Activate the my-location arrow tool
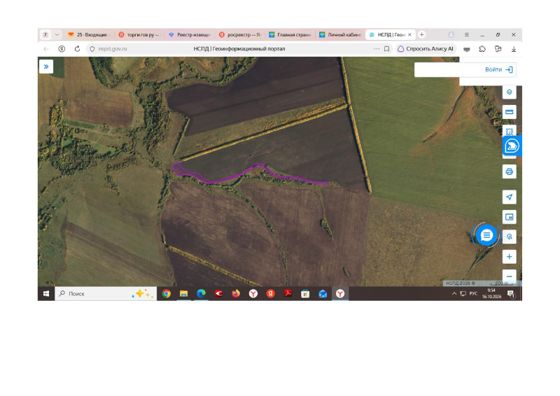The width and height of the screenshot is (560, 396). pyautogui.click(x=509, y=197)
